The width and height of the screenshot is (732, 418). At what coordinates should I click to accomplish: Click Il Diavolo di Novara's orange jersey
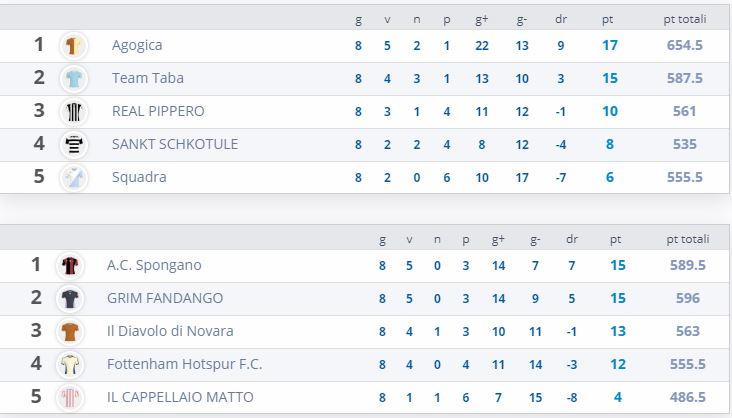(x=70, y=331)
